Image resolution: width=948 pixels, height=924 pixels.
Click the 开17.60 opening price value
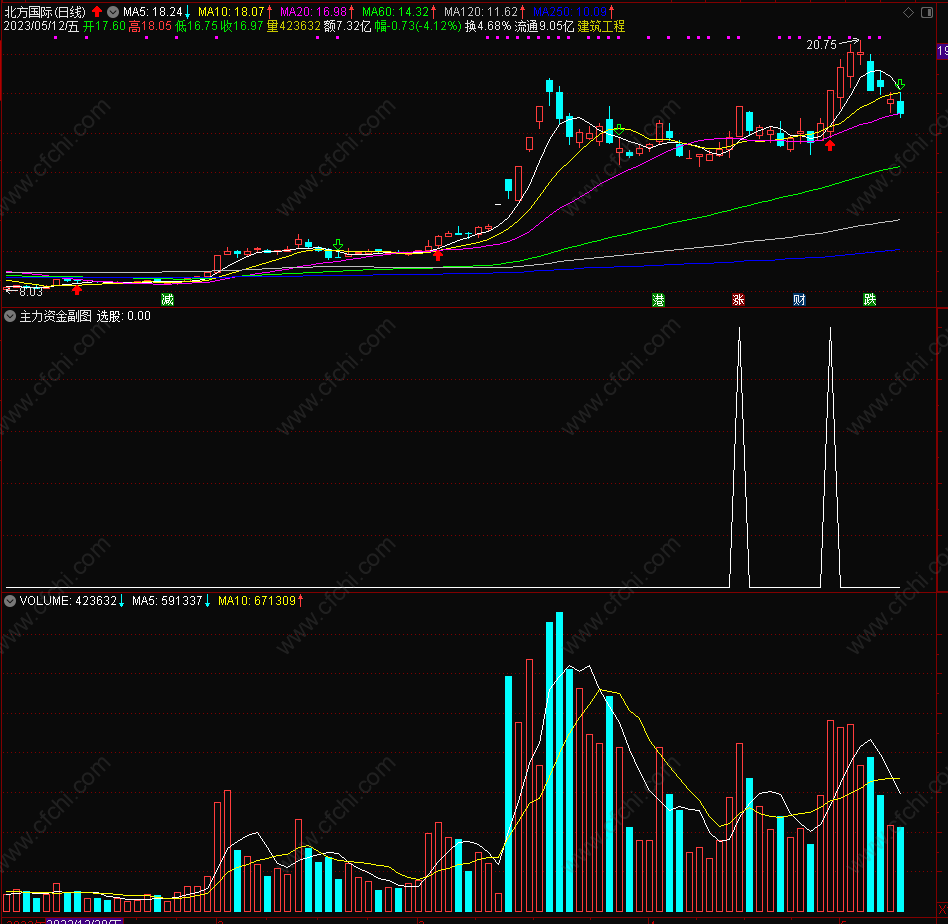104,26
